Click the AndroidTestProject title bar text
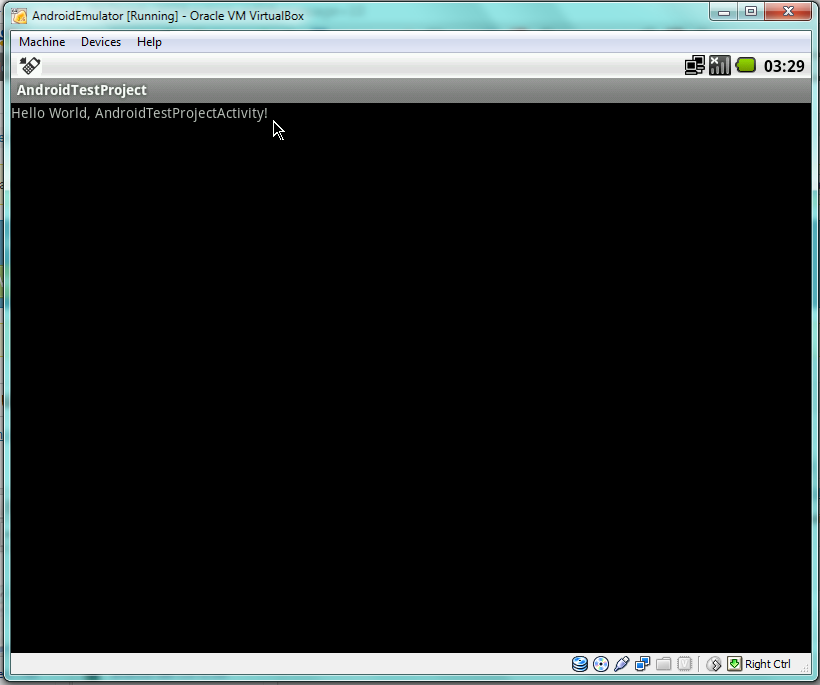This screenshot has width=820, height=685. [82, 90]
